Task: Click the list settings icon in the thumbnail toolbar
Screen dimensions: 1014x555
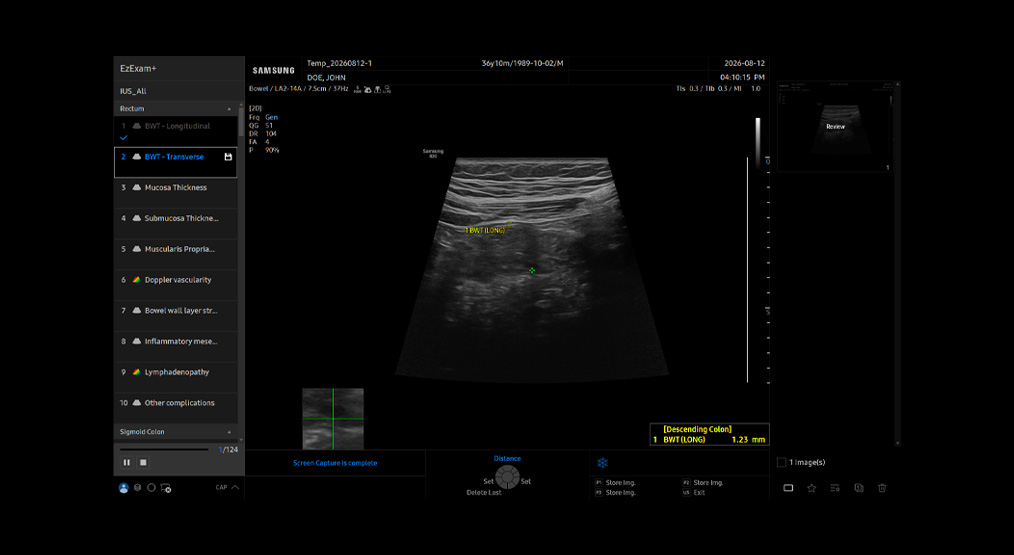Action: (x=835, y=488)
